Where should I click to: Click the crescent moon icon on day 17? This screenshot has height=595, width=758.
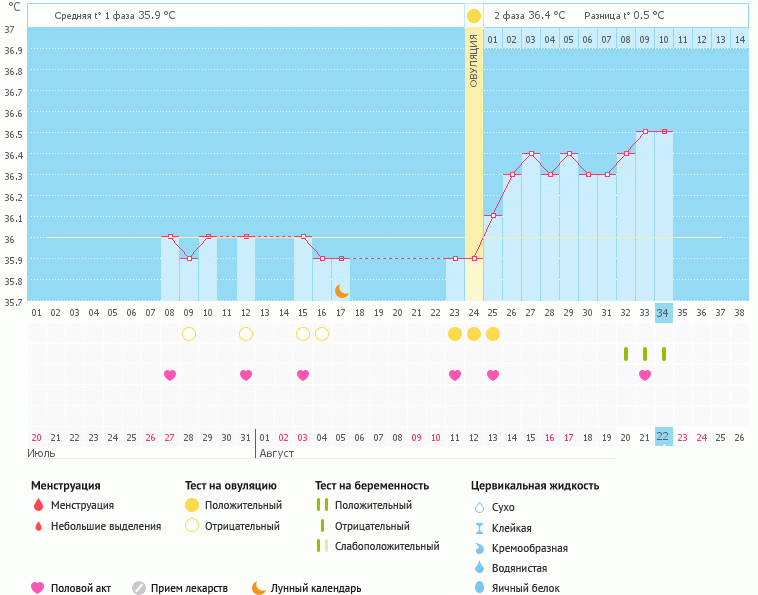point(341,290)
